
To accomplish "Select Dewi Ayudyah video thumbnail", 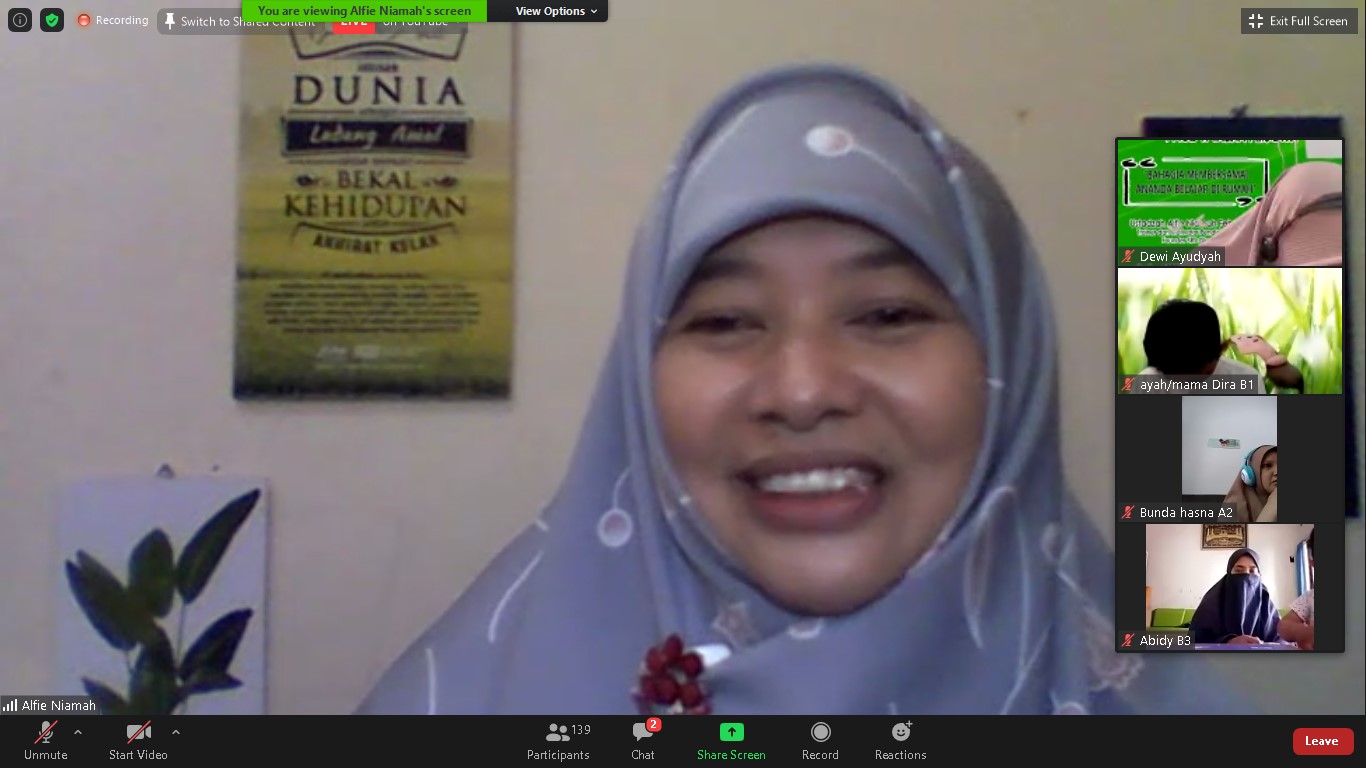I will 1230,202.
